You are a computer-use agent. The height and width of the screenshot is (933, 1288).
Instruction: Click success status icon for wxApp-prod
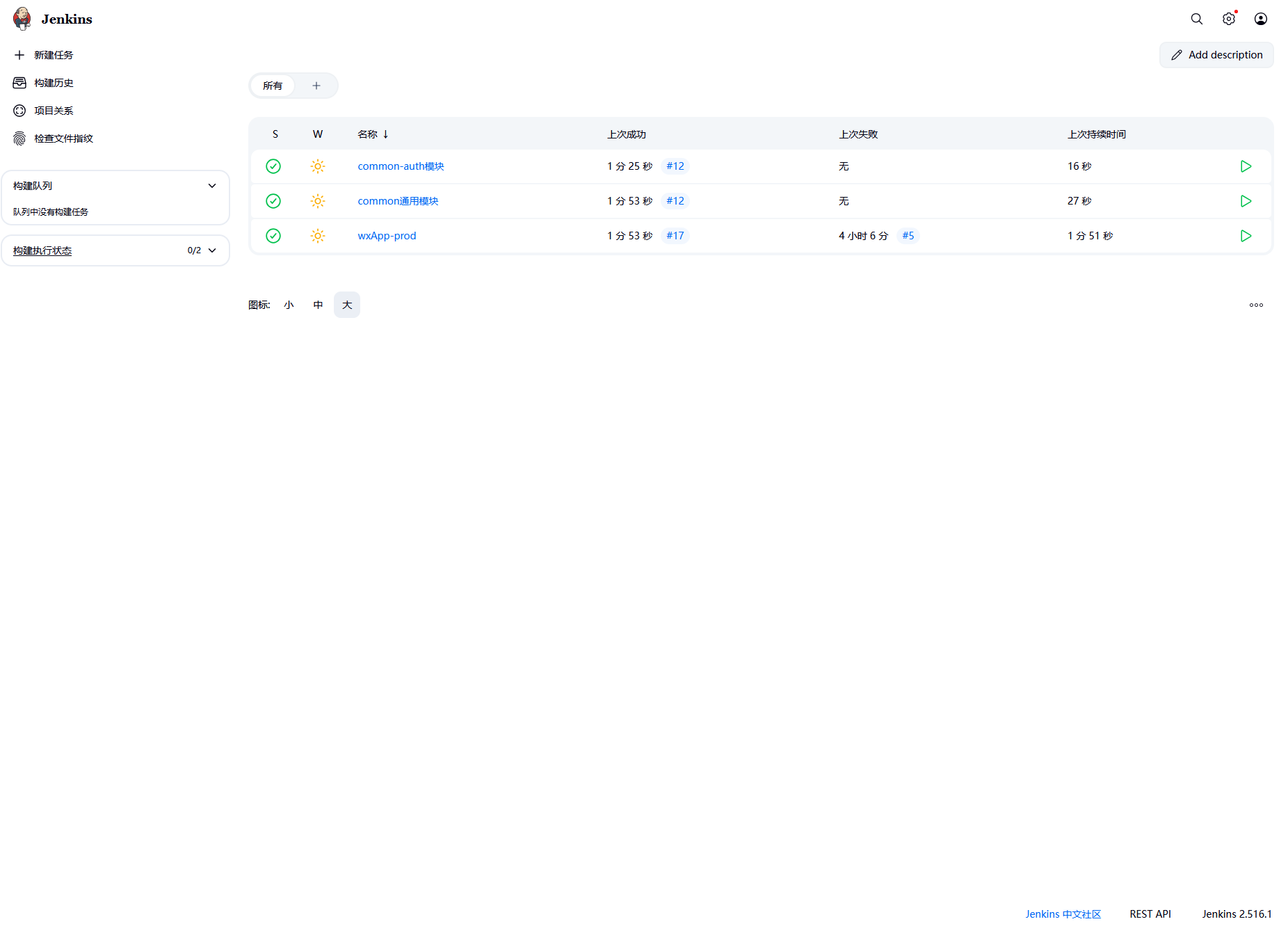(273, 236)
